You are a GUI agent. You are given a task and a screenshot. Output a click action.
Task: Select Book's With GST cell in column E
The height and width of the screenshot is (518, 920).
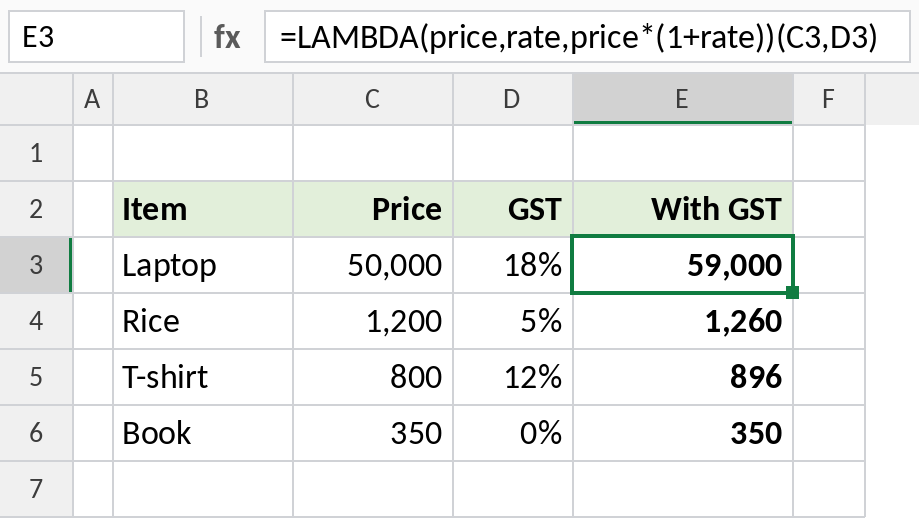(683, 433)
